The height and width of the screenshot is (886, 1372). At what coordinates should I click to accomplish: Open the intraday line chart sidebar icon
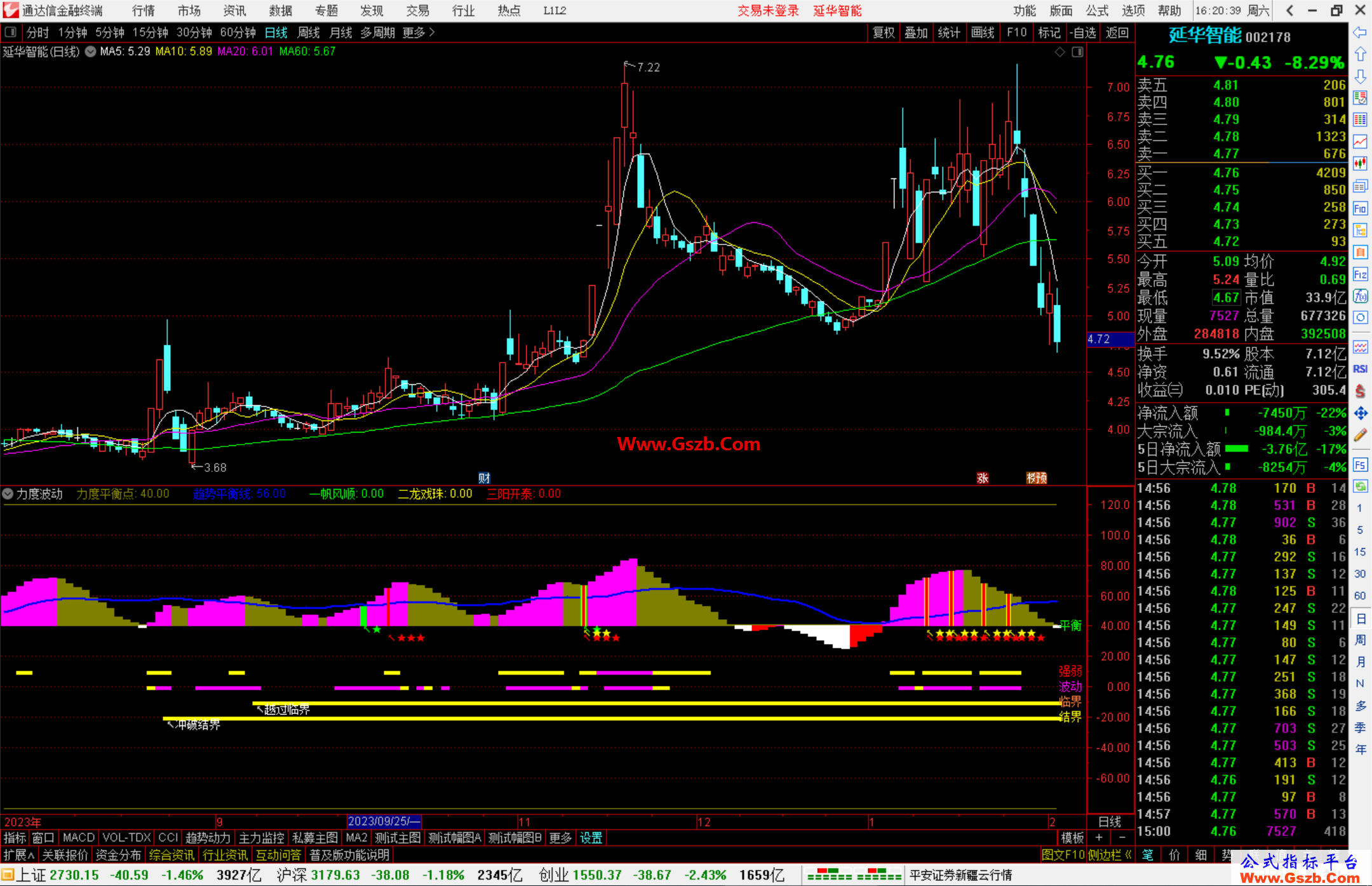pyautogui.click(x=1360, y=142)
